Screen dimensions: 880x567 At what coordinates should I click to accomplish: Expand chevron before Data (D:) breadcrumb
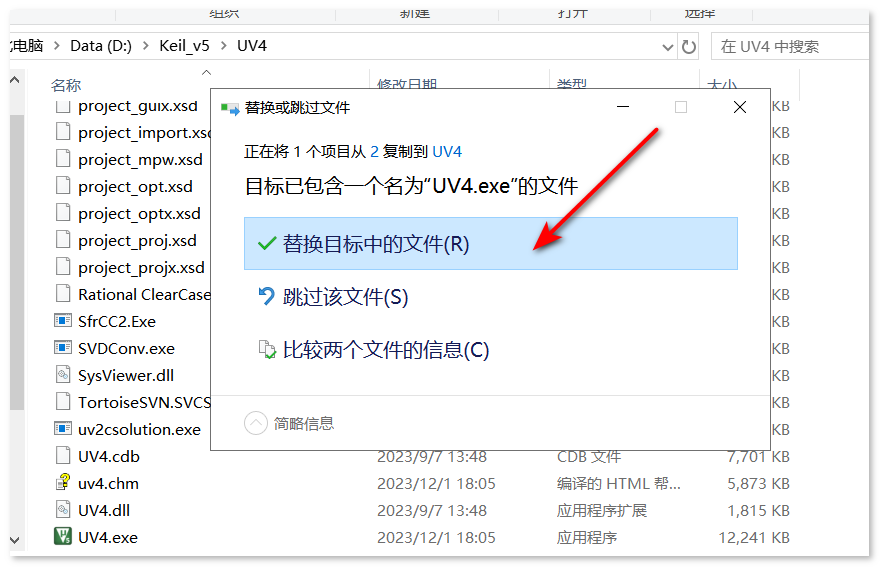pos(57,45)
